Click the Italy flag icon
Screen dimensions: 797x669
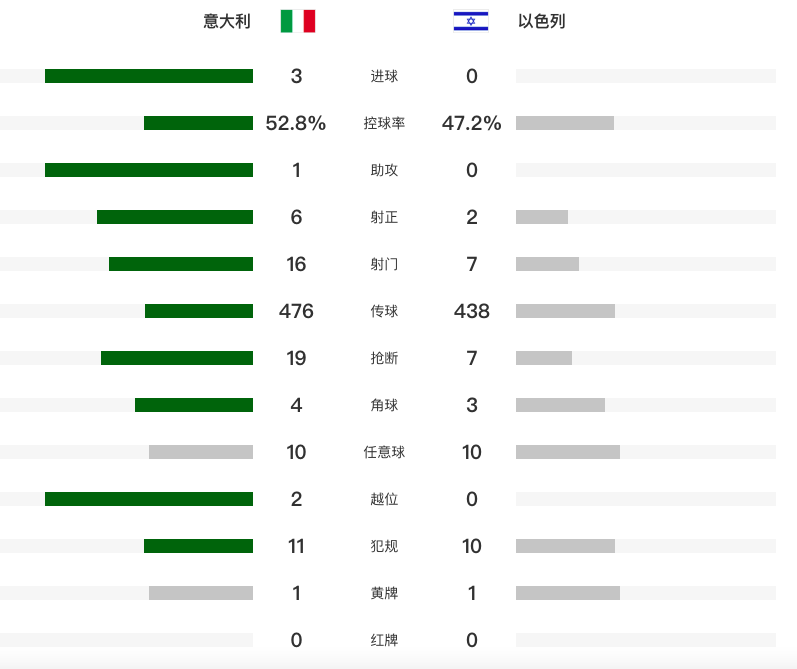click(298, 21)
